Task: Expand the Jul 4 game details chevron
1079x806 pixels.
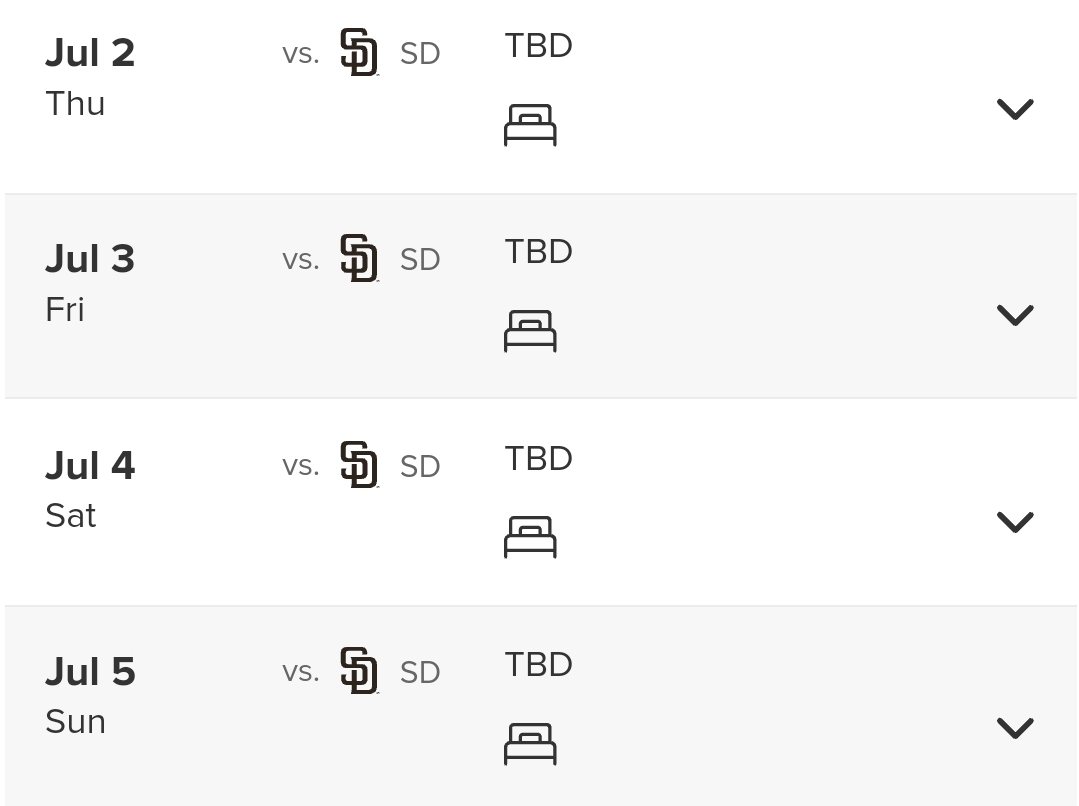Action: coord(1015,522)
